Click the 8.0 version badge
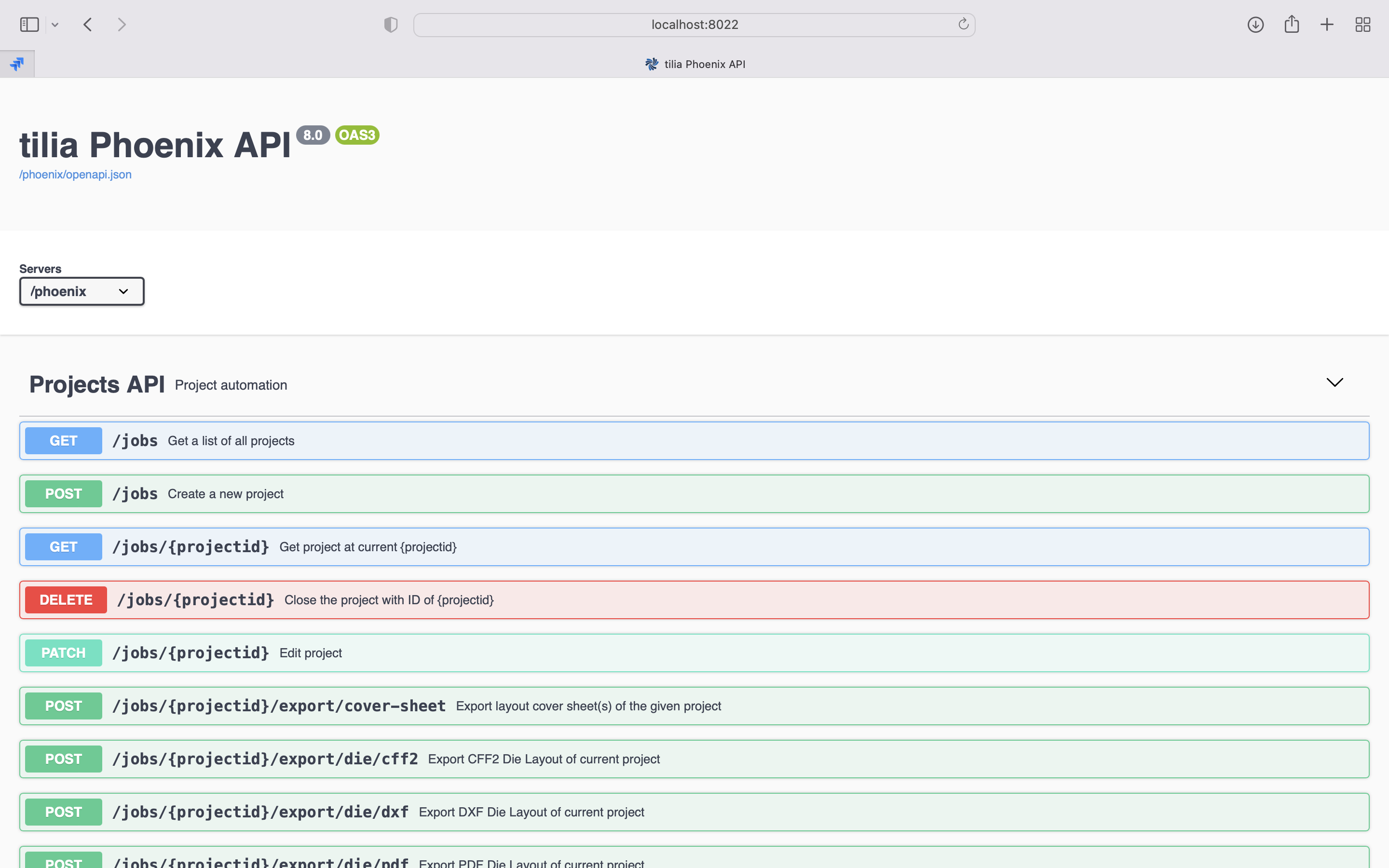This screenshot has width=1389, height=868. click(313, 135)
